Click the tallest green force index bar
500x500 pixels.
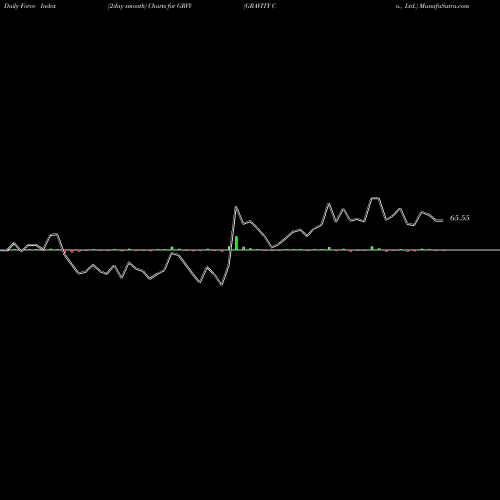tap(236, 243)
